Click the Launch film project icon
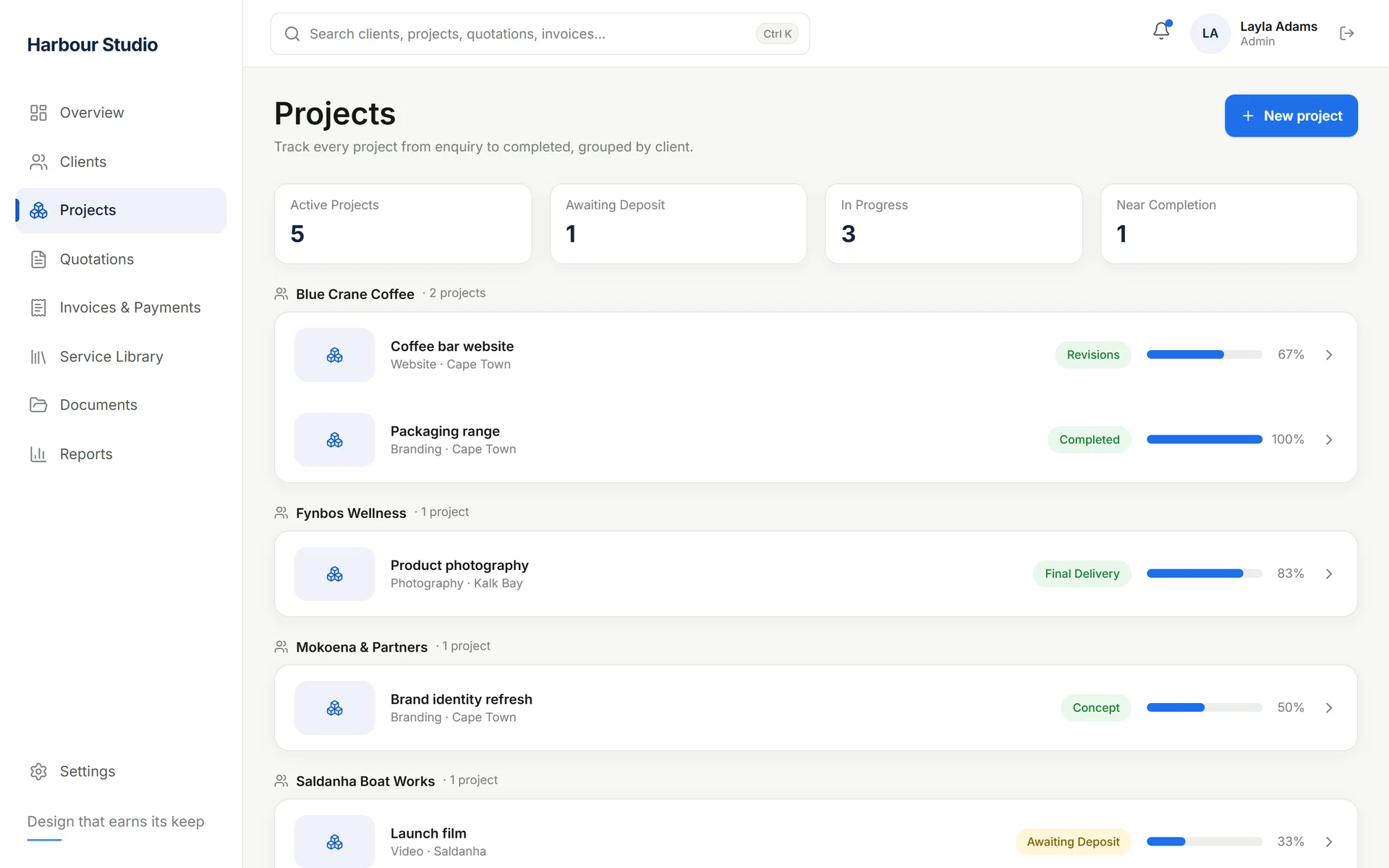Image resolution: width=1389 pixels, height=868 pixels. point(334,842)
